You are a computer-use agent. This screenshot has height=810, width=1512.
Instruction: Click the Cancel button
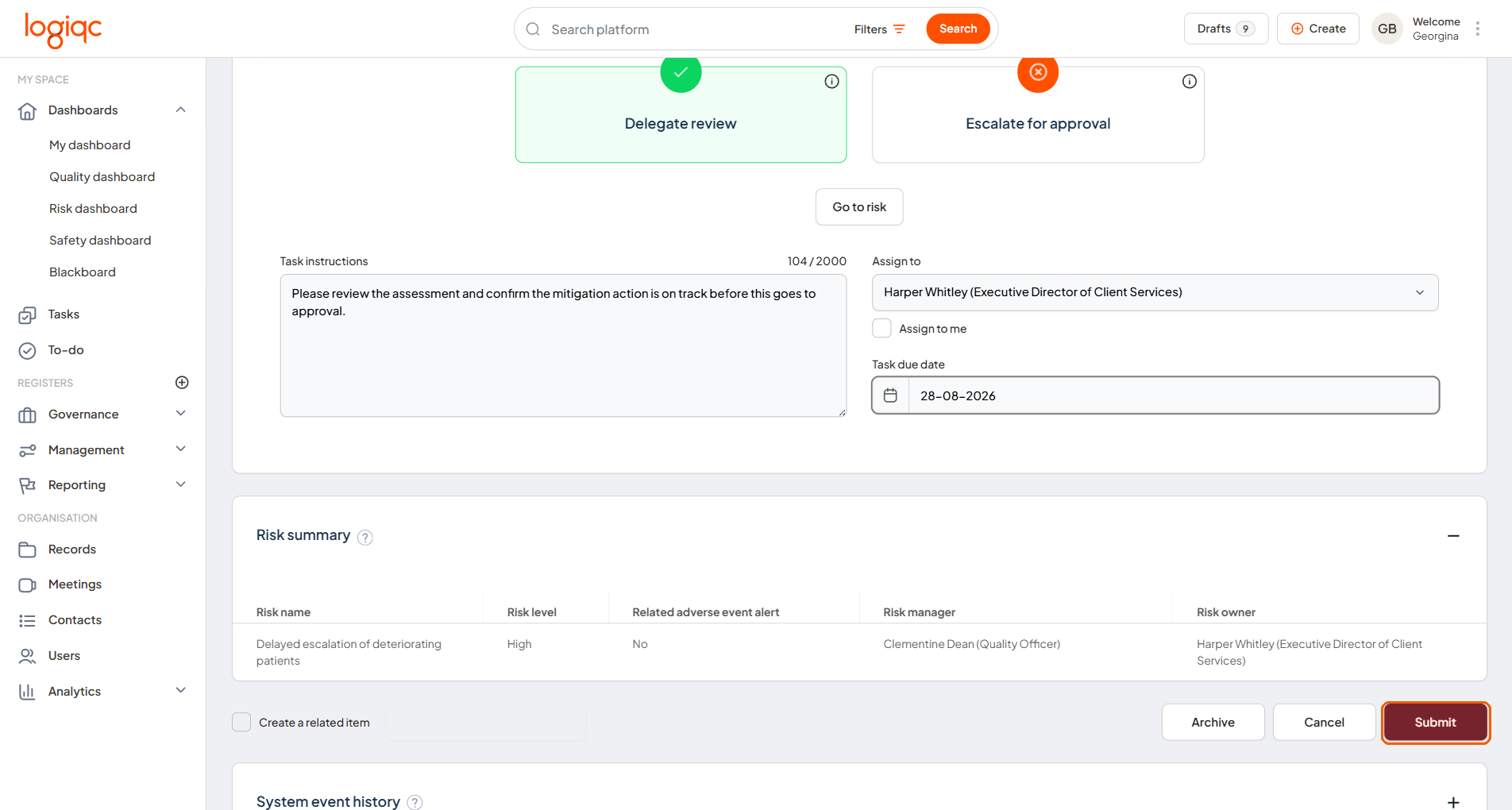(x=1324, y=722)
